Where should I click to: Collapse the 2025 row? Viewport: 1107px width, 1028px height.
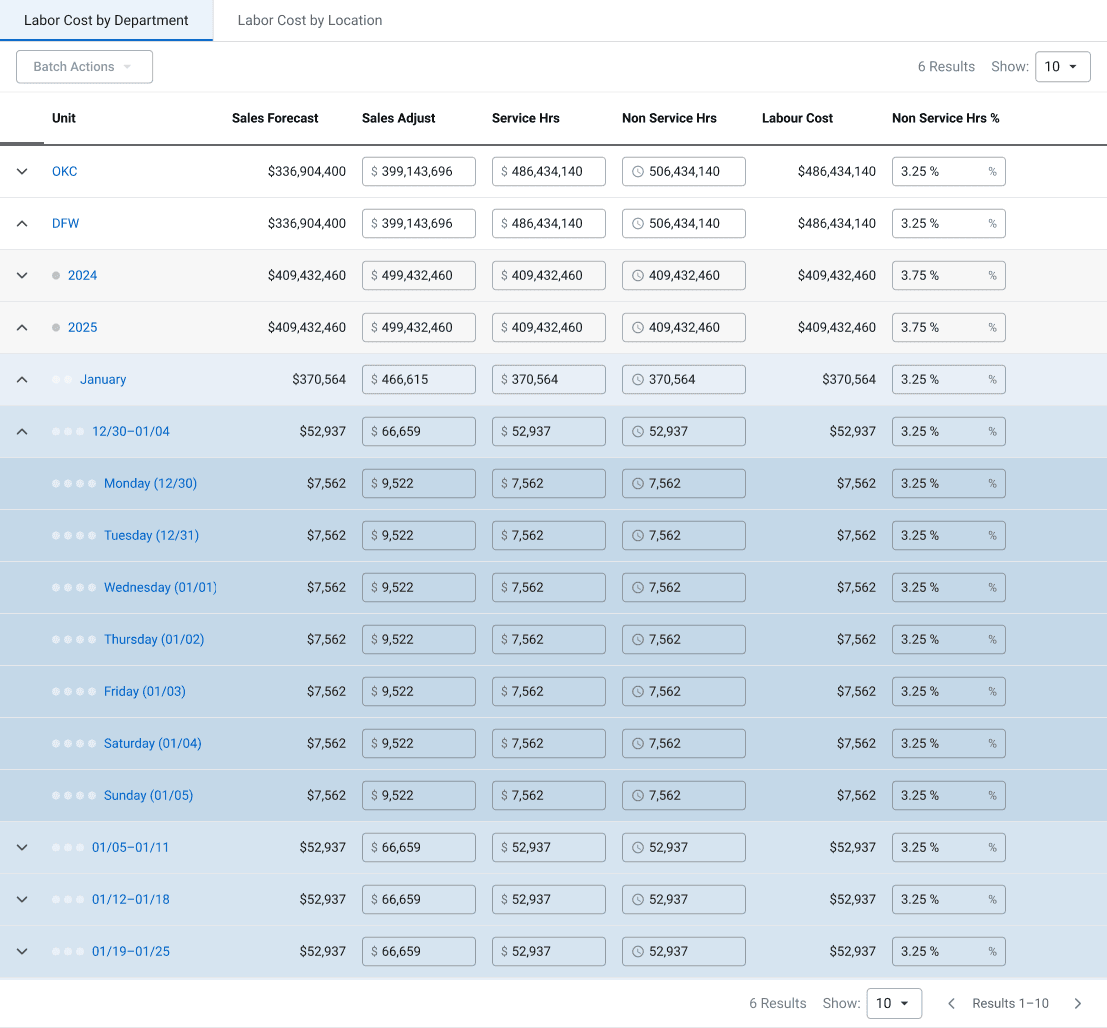point(22,328)
